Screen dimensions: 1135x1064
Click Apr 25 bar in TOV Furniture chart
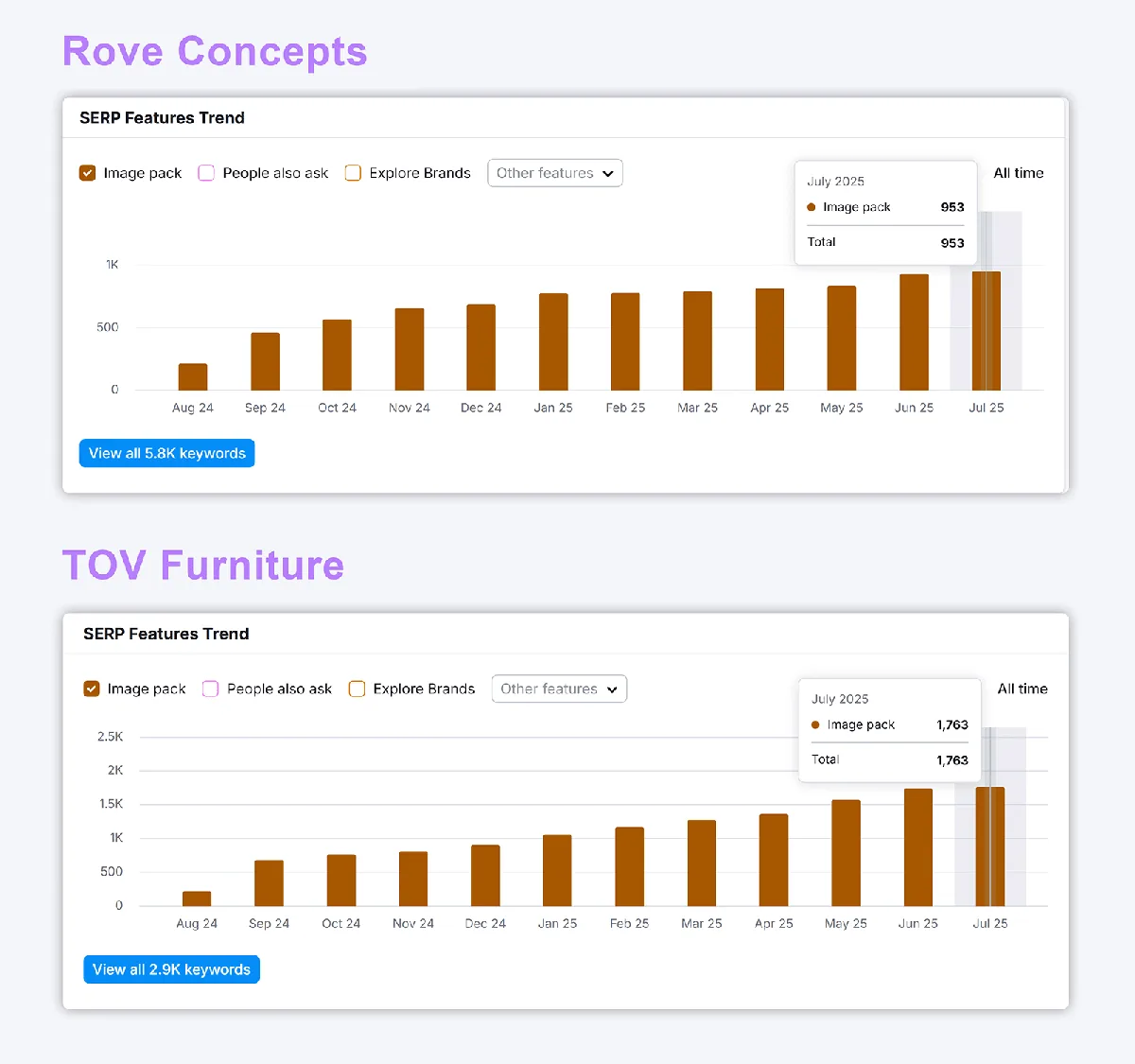[774, 860]
